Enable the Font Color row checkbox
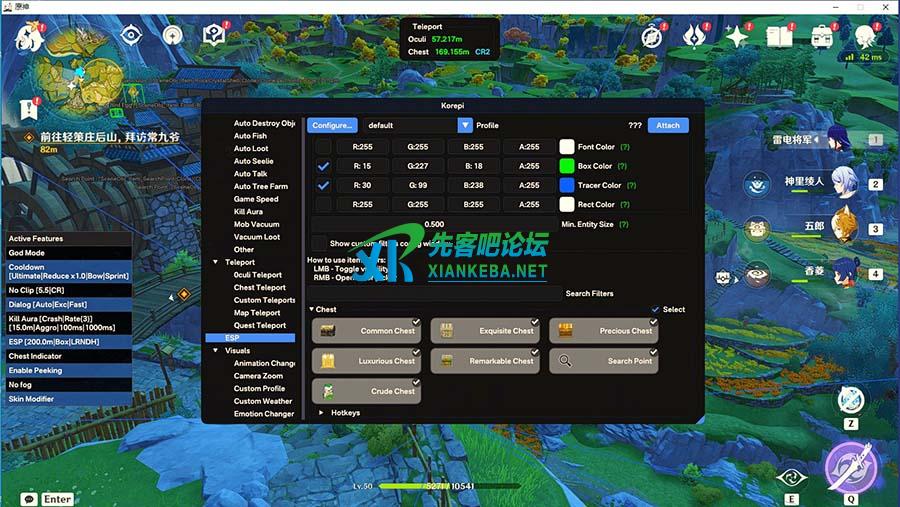This screenshot has height=507, width=900. (323, 147)
